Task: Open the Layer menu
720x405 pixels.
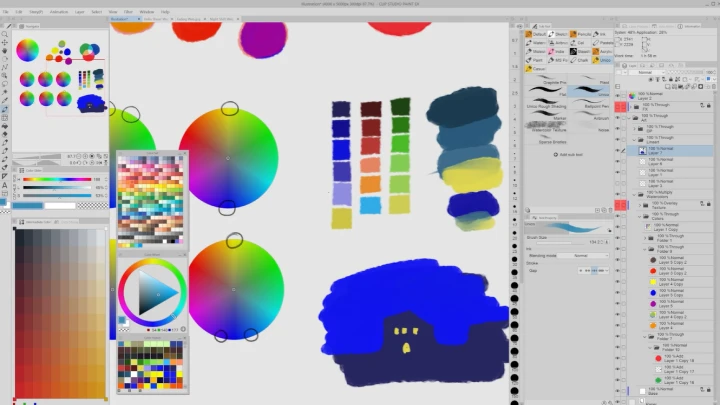Action: pyautogui.click(x=79, y=11)
